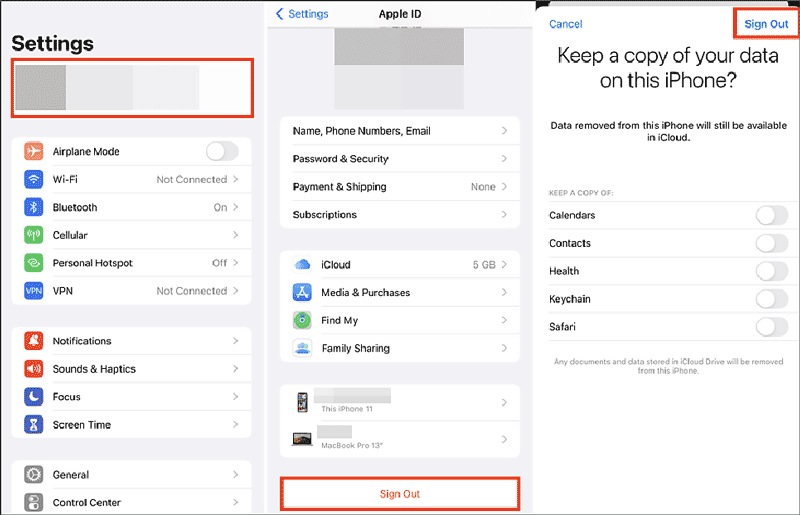Open the Personal Hotspot row label
Image resolution: width=800 pixels, height=515 pixels.
pyautogui.click(x=92, y=263)
